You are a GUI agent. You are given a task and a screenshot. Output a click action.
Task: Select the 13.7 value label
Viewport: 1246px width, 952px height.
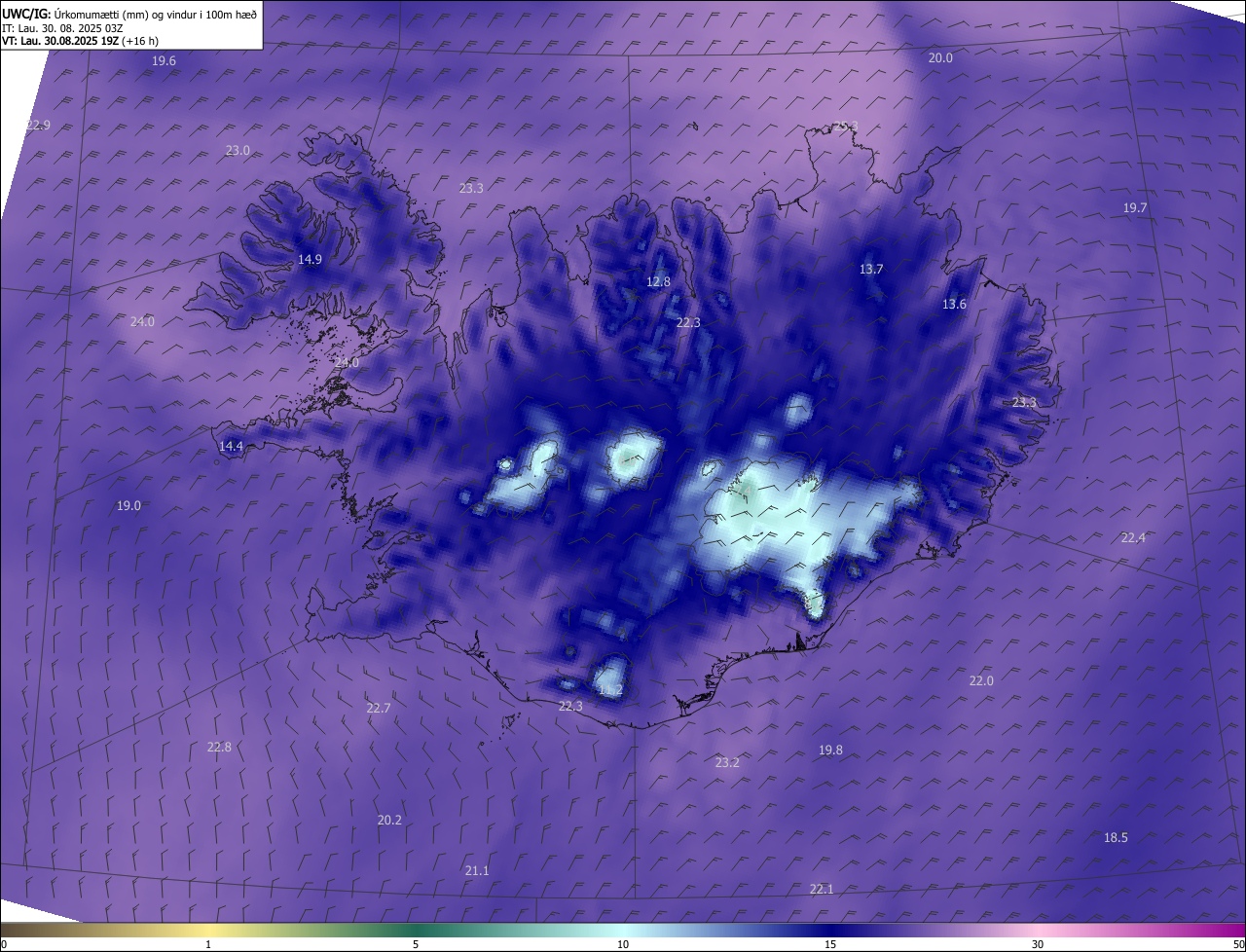pos(871,270)
